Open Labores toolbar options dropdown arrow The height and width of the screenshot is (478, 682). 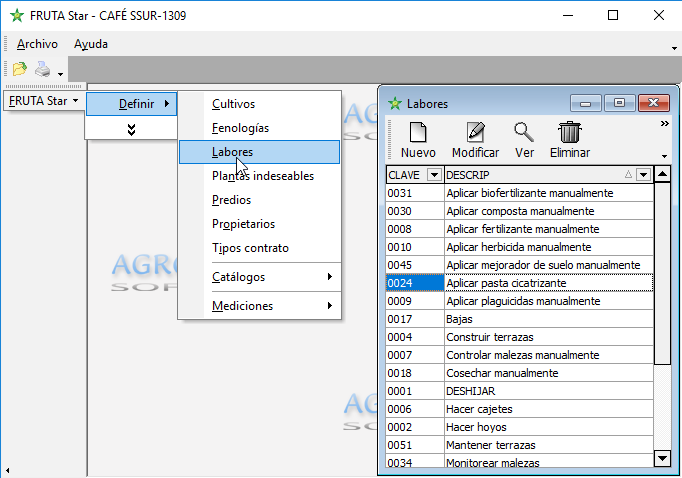coord(664,156)
